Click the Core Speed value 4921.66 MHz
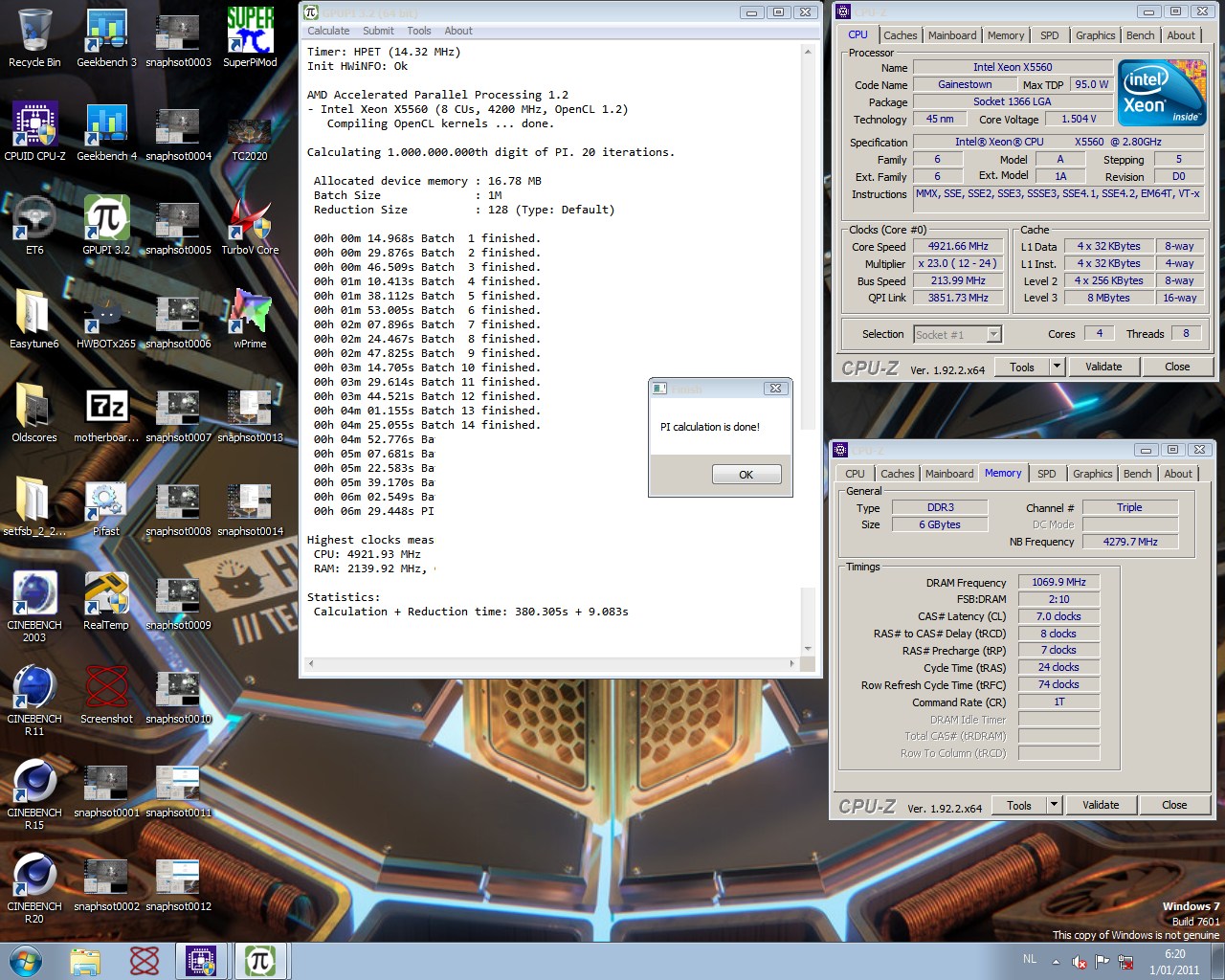Image resolution: width=1225 pixels, height=980 pixels. pyautogui.click(x=958, y=246)
